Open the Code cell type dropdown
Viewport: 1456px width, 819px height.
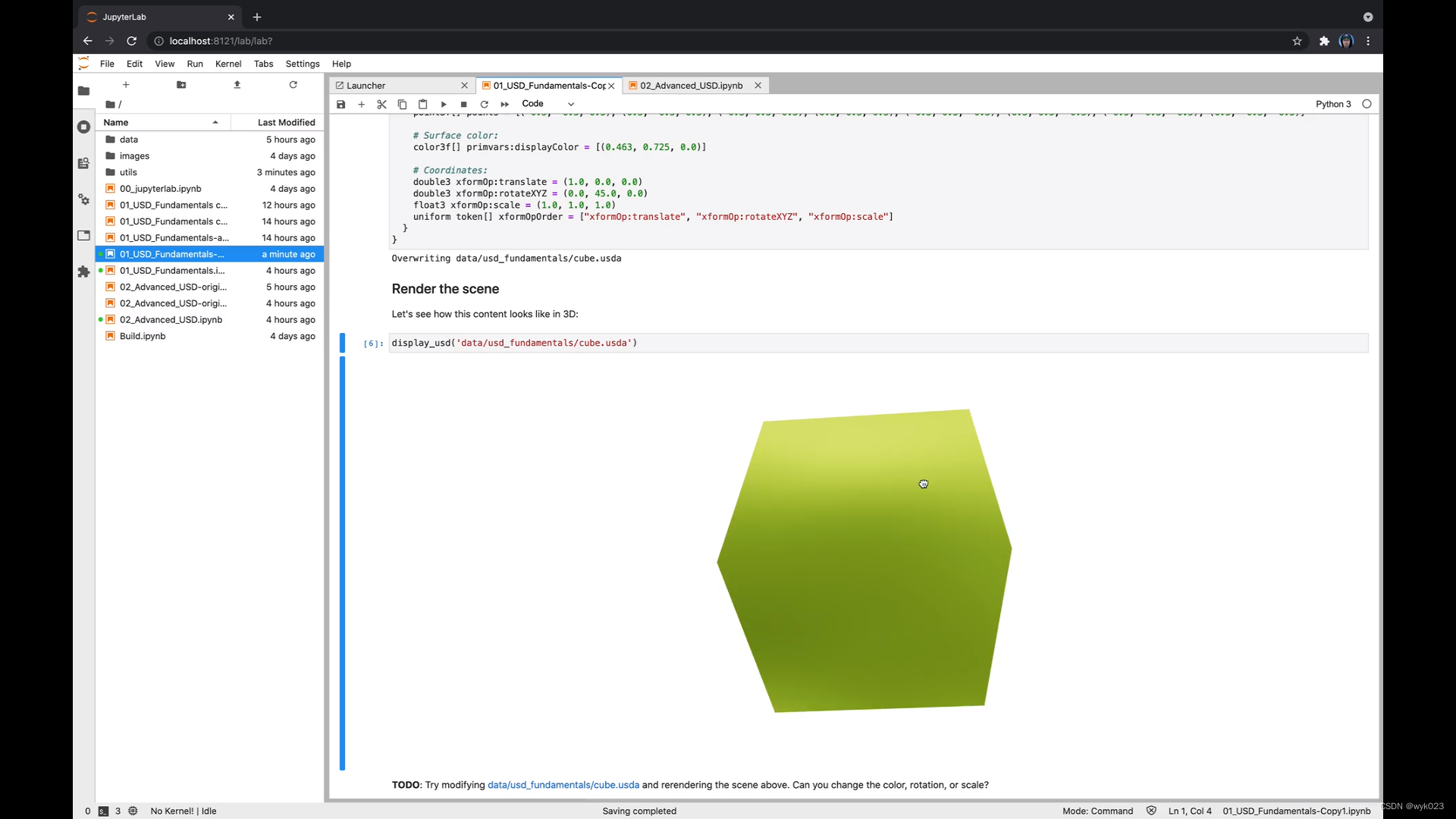pos(548,104)
